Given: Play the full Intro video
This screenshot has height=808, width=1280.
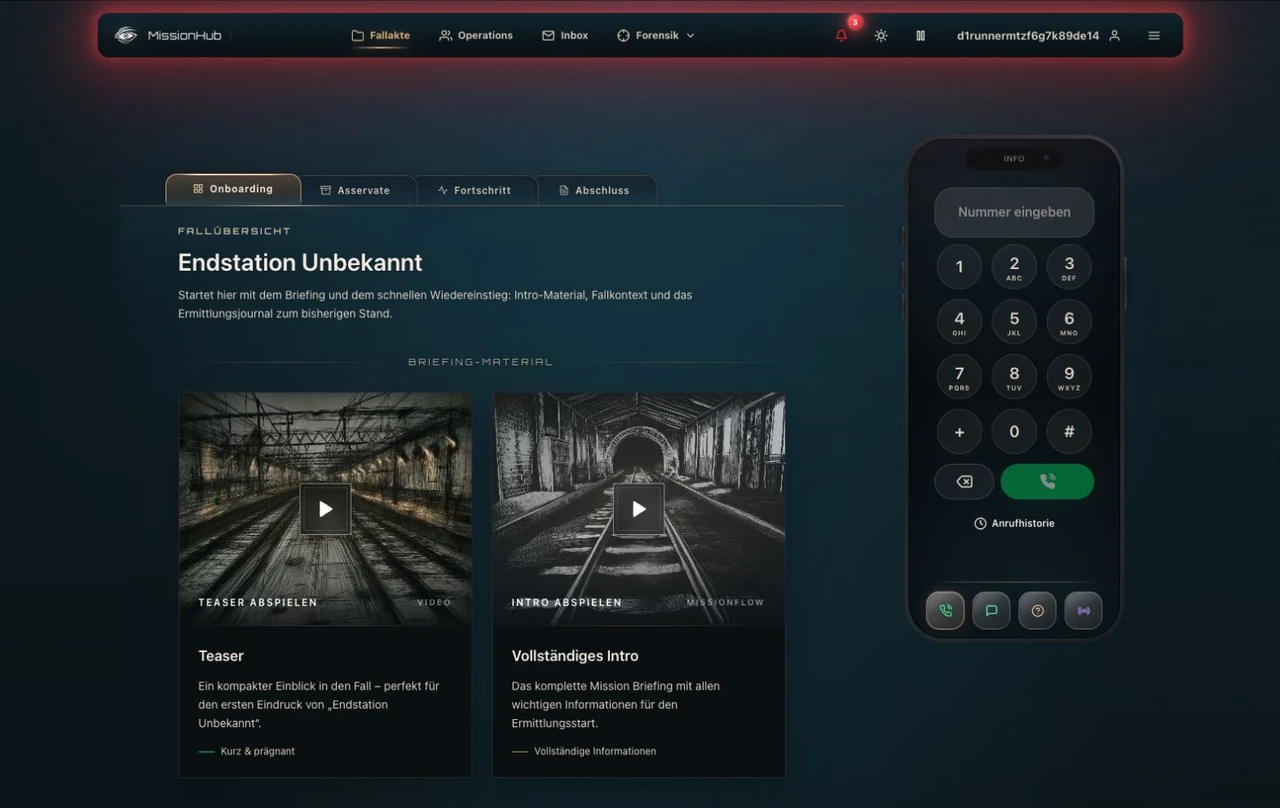Looking at the screenshot, I should [638, 509].
